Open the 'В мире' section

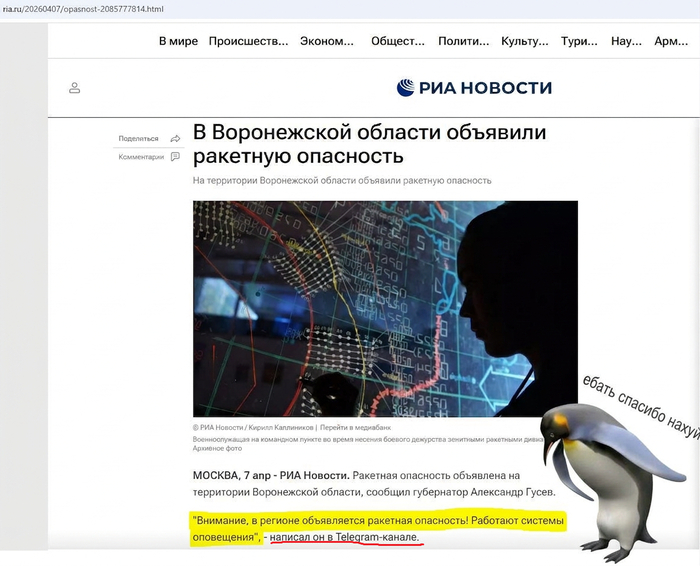click(x=178, y=41)
